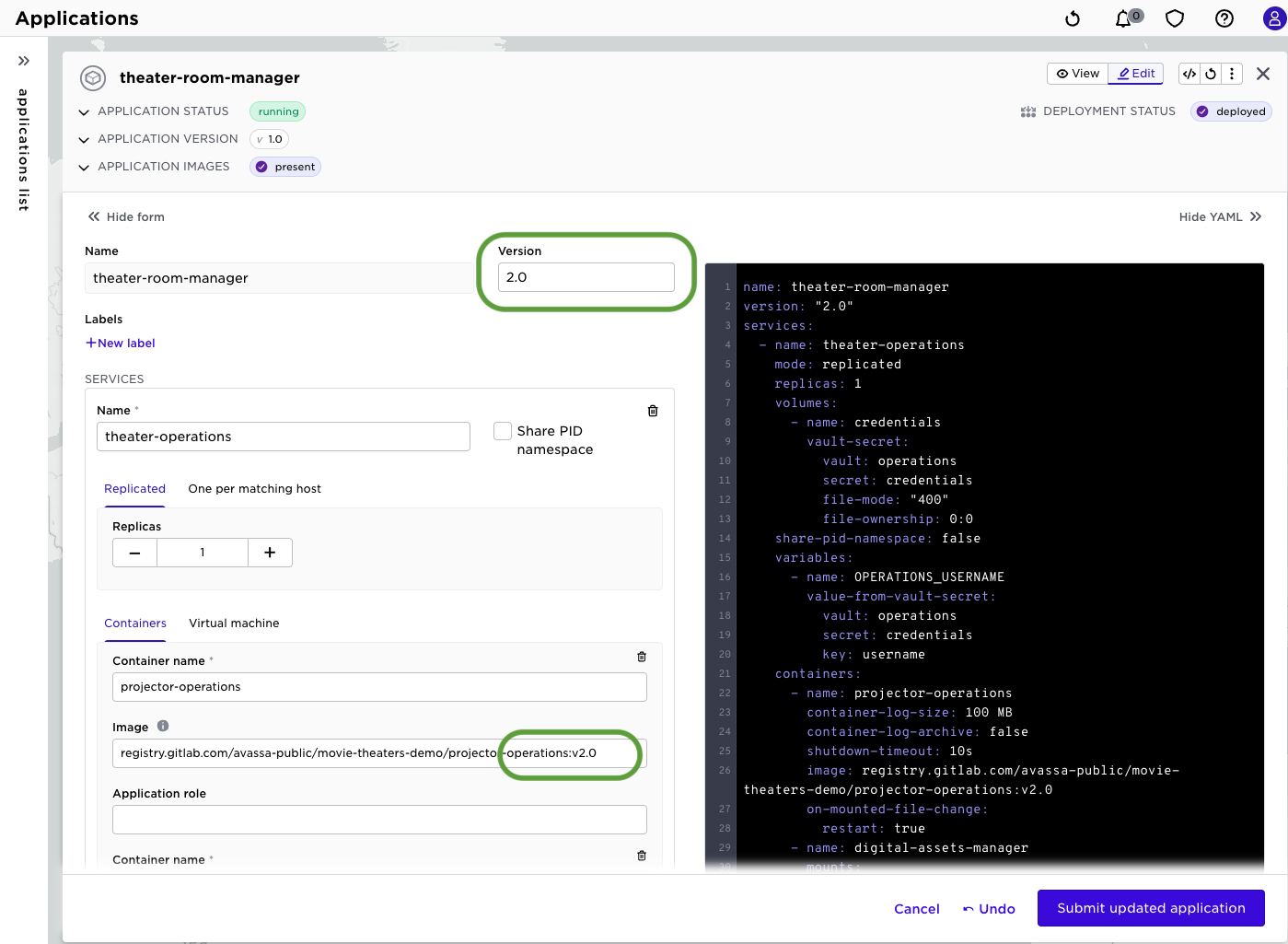Screen dimensions: 1288x944
Task: Open notifications bell icon
Action: 1123,17
